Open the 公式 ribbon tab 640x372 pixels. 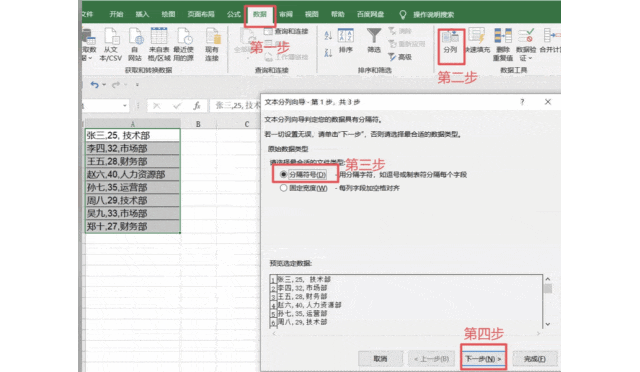coord(233,14)
